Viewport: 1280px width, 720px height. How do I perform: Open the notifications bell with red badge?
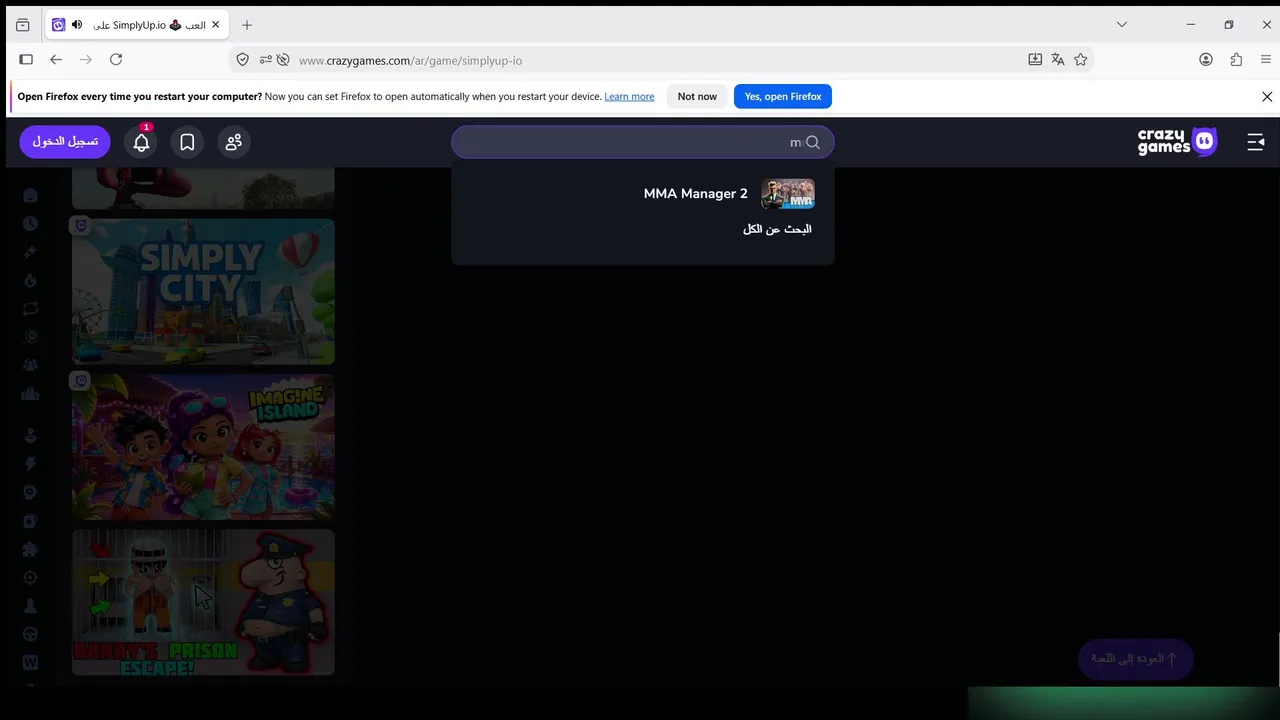click(x=142, y=142)
